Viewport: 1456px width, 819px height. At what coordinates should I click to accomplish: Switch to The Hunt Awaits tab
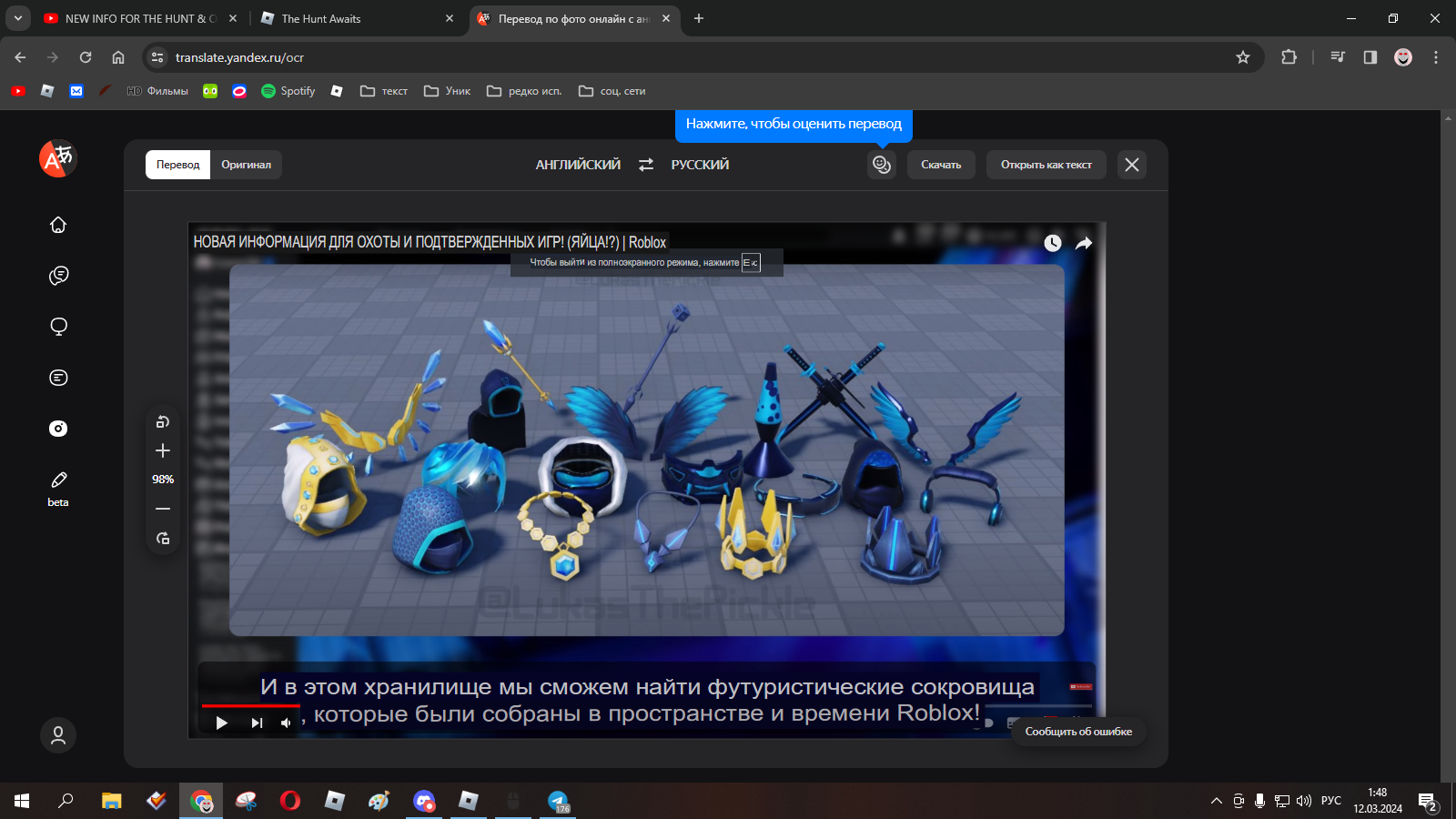(x=358, y=18)
